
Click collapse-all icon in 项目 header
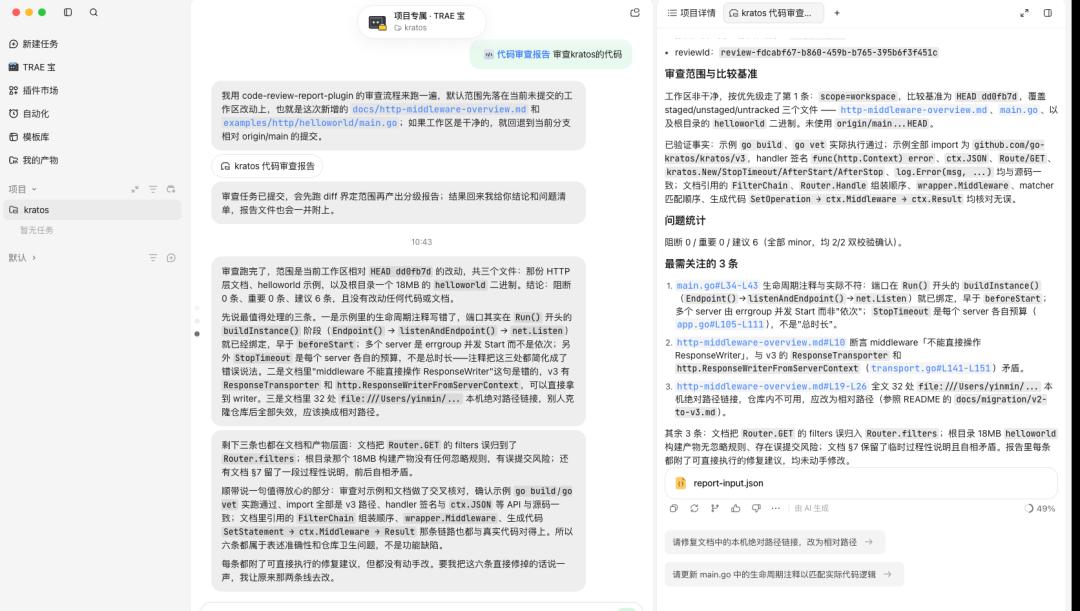pyautogui.click(x=135, y=189)
